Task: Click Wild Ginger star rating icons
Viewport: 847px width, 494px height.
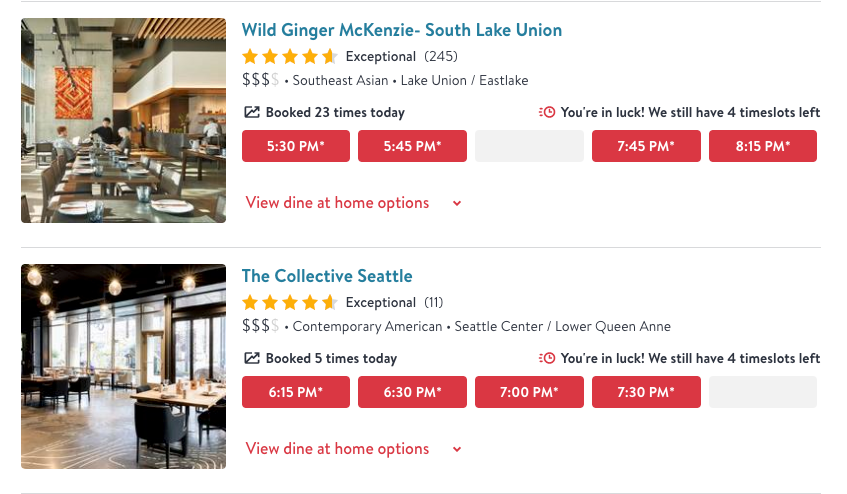Action: click(x=290, y=57)
